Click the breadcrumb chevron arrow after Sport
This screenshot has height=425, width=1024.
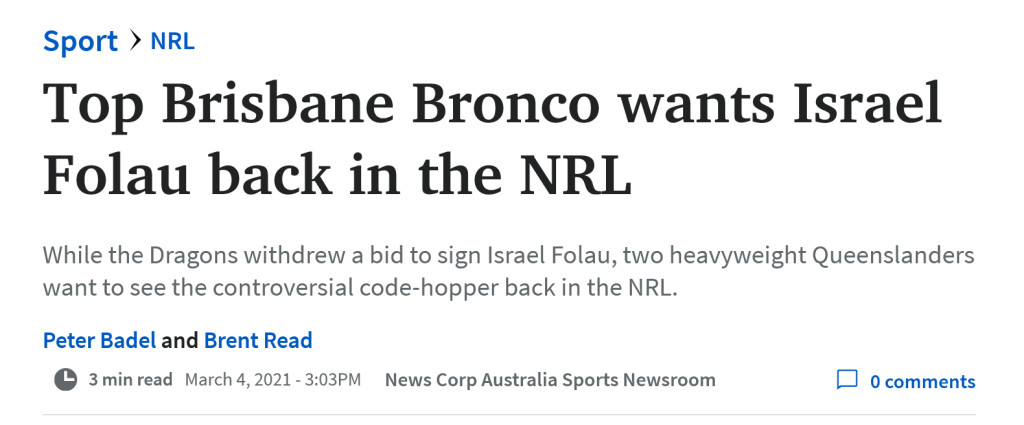click(135, 41)
